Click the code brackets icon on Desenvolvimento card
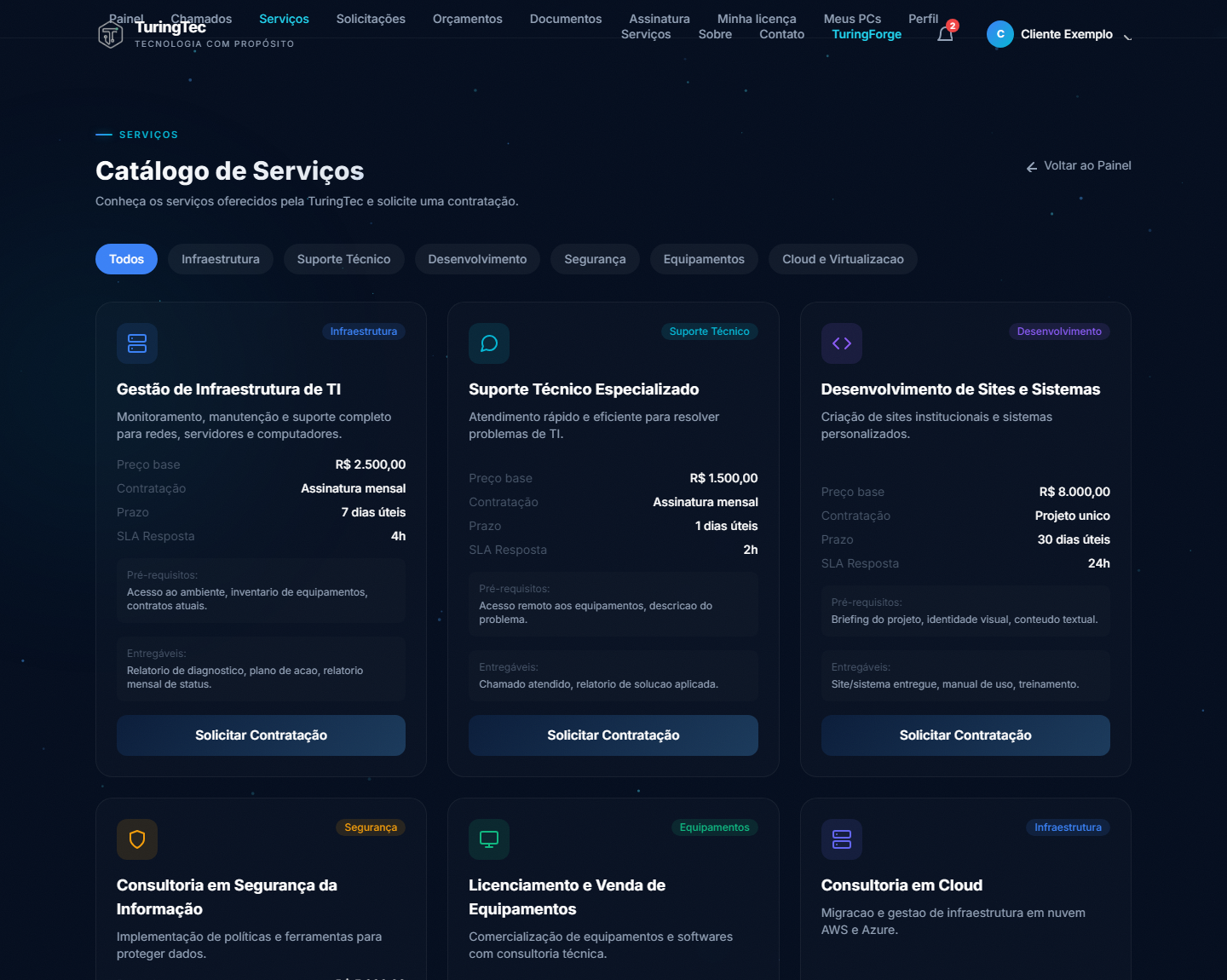The height and width of the screenshot is (980, 1227). (842, 343)
